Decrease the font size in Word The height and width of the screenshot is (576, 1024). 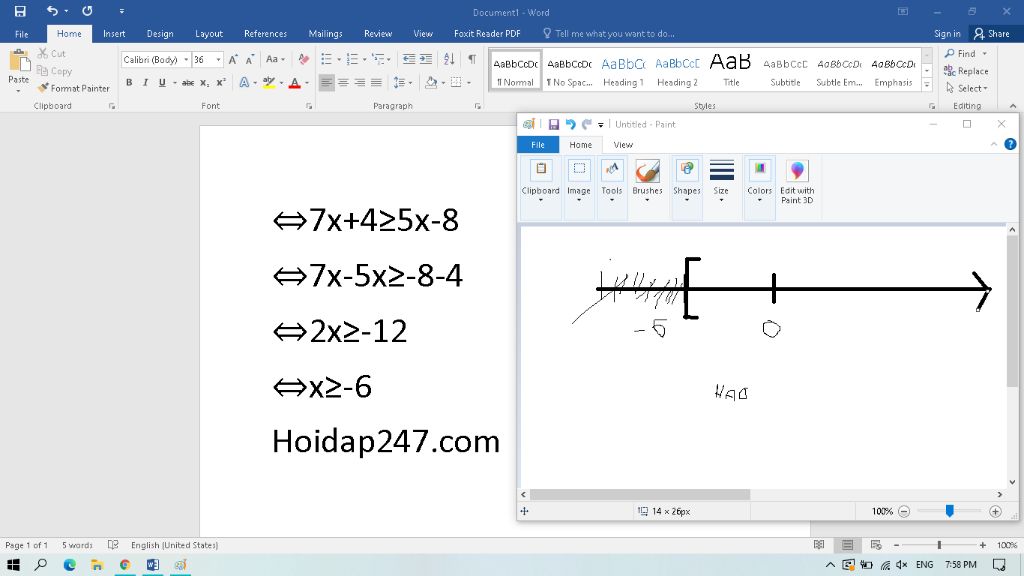pyautogui.click(x=249, y=59)
